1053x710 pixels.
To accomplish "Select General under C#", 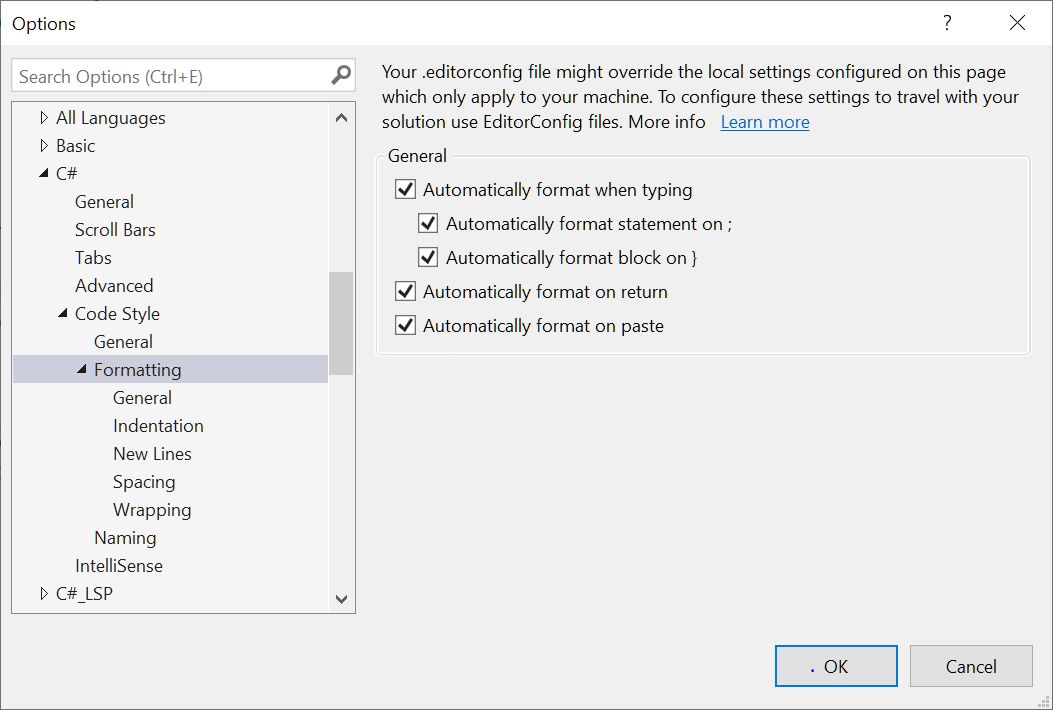I will point(104,202).
